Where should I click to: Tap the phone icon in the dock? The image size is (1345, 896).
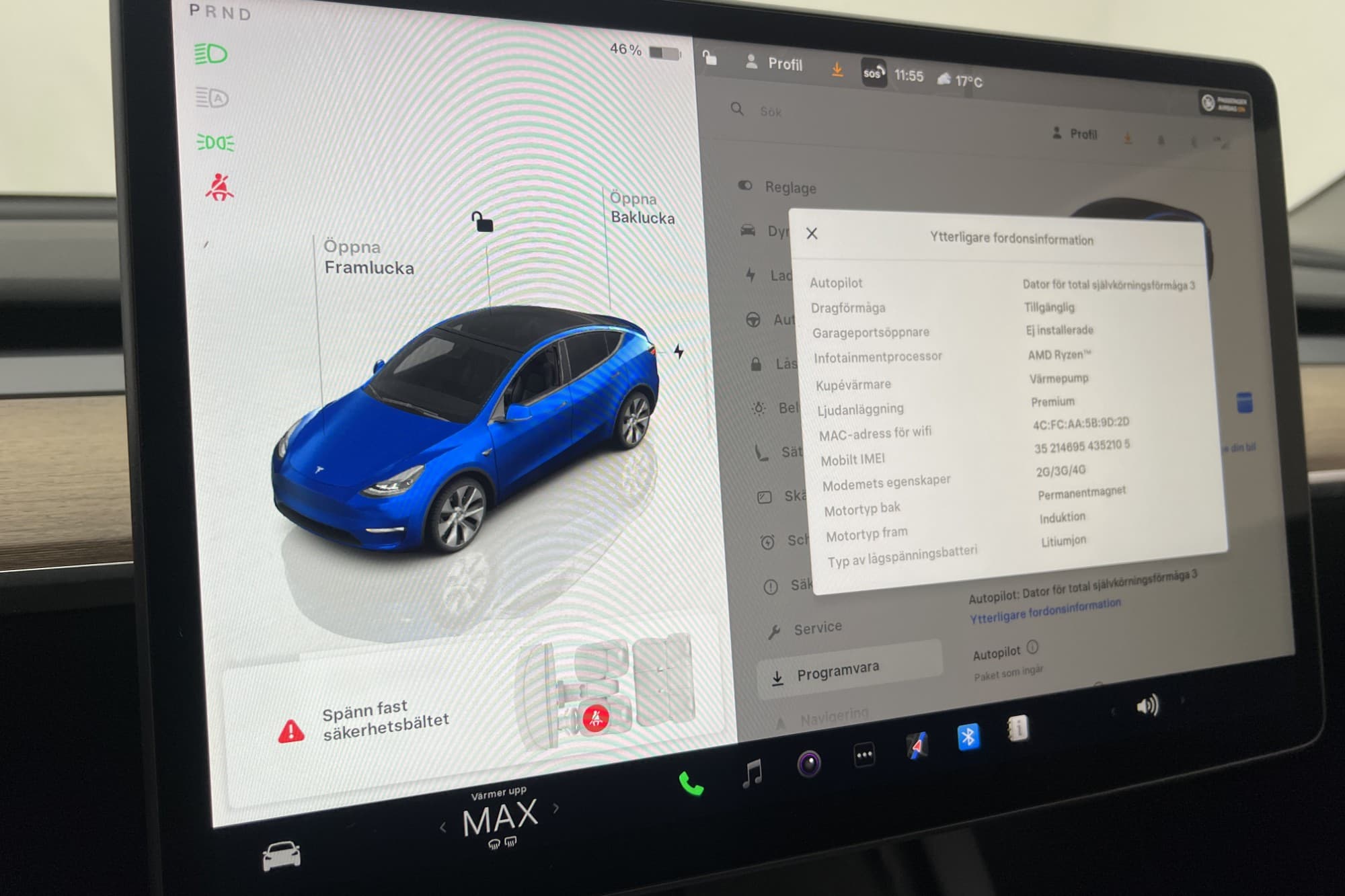[691, 784]
